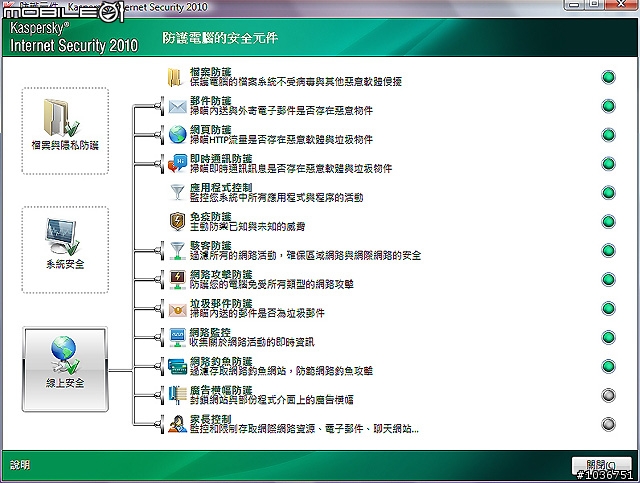The image size is (640, 483).
Task: Open the 家長控制 title link
Action: (x=211, y=419)
